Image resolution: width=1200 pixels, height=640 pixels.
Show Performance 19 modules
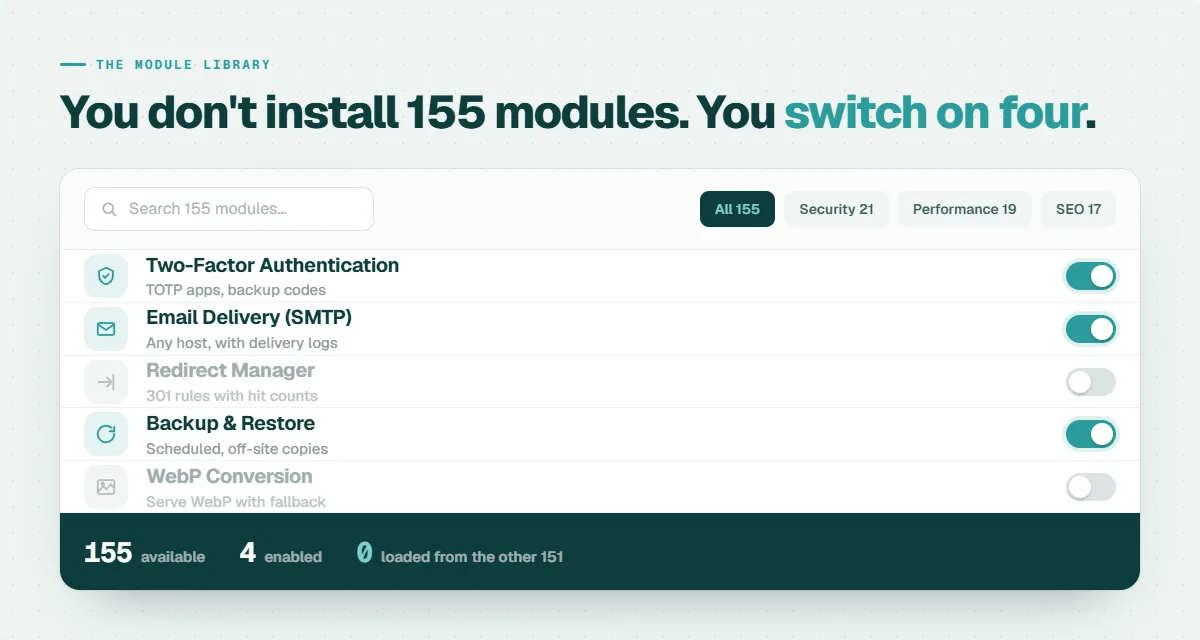(964, 209)
